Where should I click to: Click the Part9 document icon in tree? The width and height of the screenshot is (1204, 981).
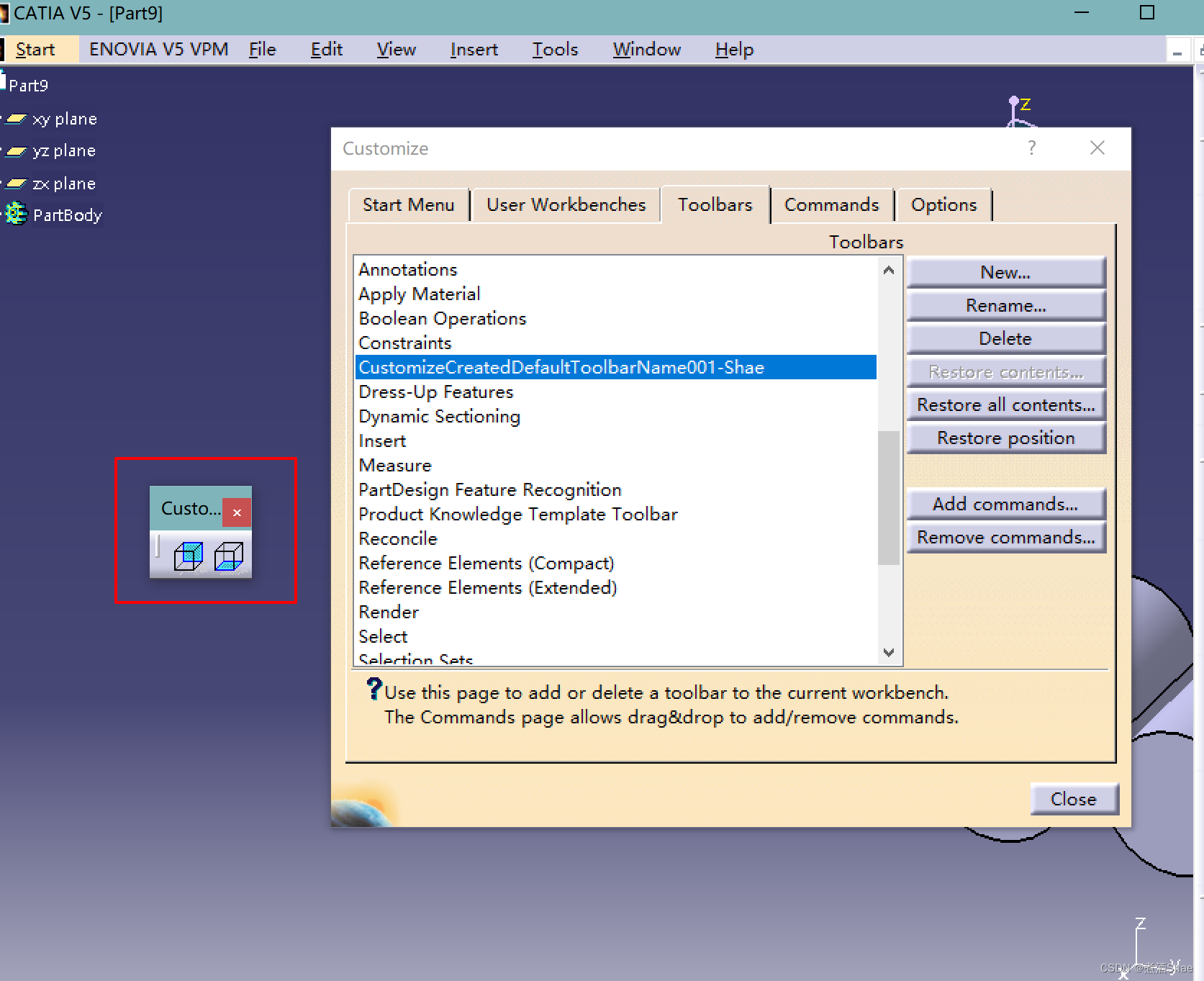[3, 81]
